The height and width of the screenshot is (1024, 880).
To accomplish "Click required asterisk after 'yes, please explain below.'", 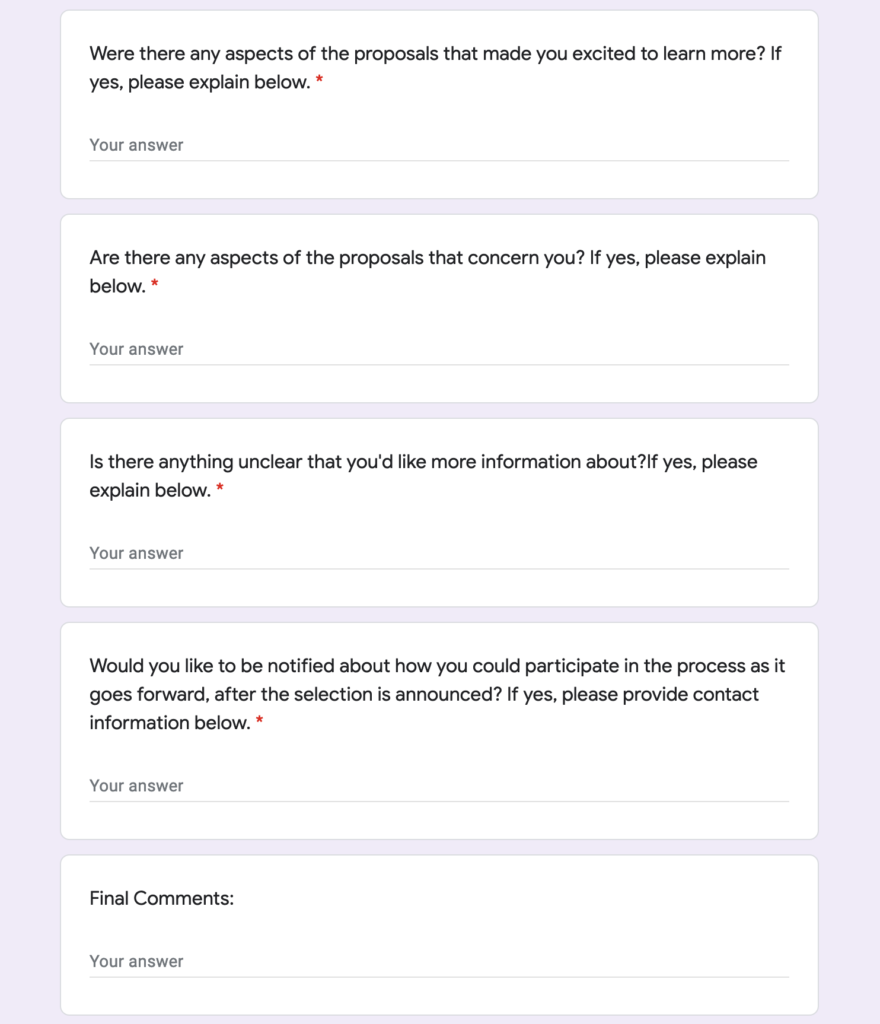I will click(319, 80).
